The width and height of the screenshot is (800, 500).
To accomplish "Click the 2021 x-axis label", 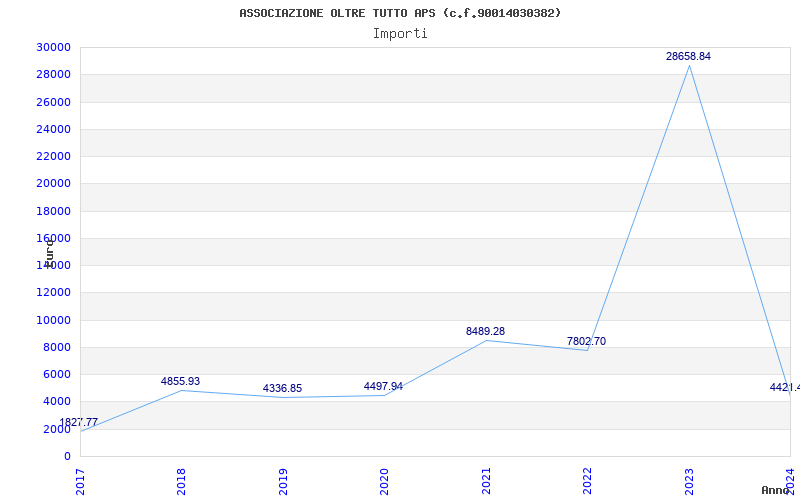I will click(x=486, y=481).
